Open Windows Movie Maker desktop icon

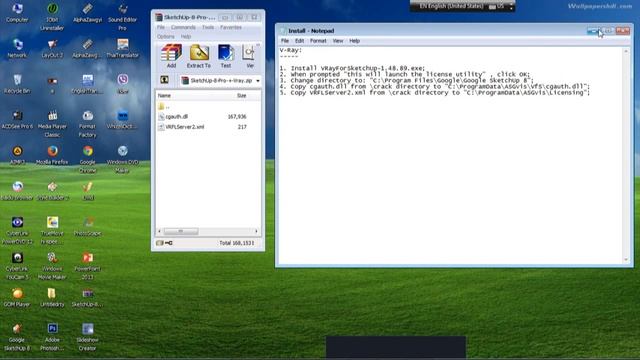52,266
